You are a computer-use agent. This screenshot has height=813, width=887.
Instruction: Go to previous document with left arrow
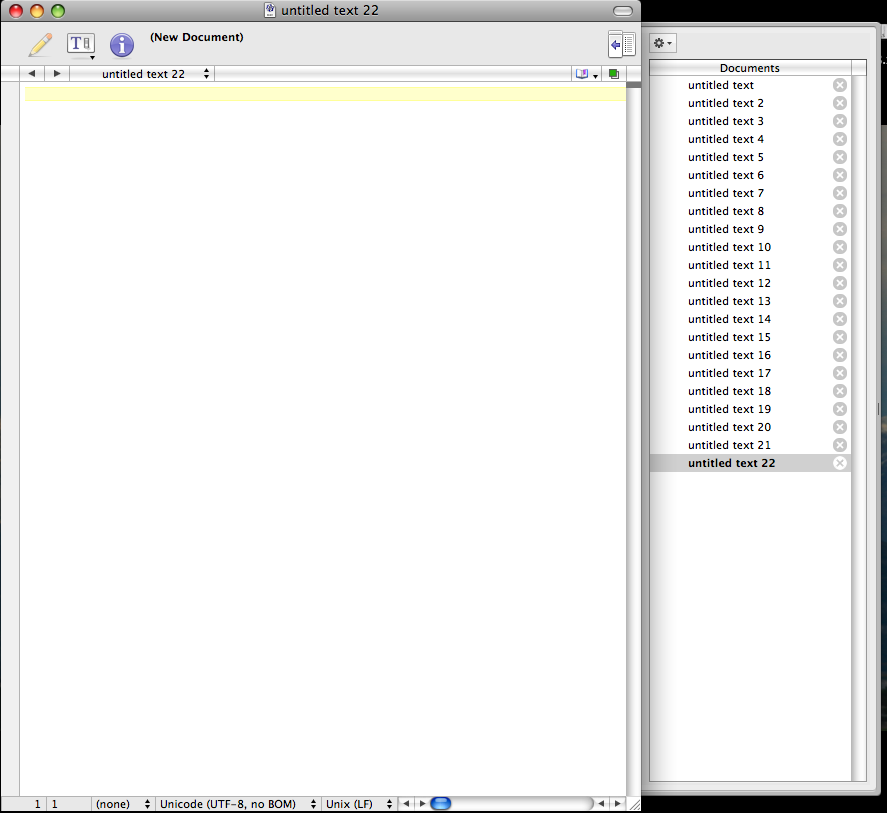(32, 74)
